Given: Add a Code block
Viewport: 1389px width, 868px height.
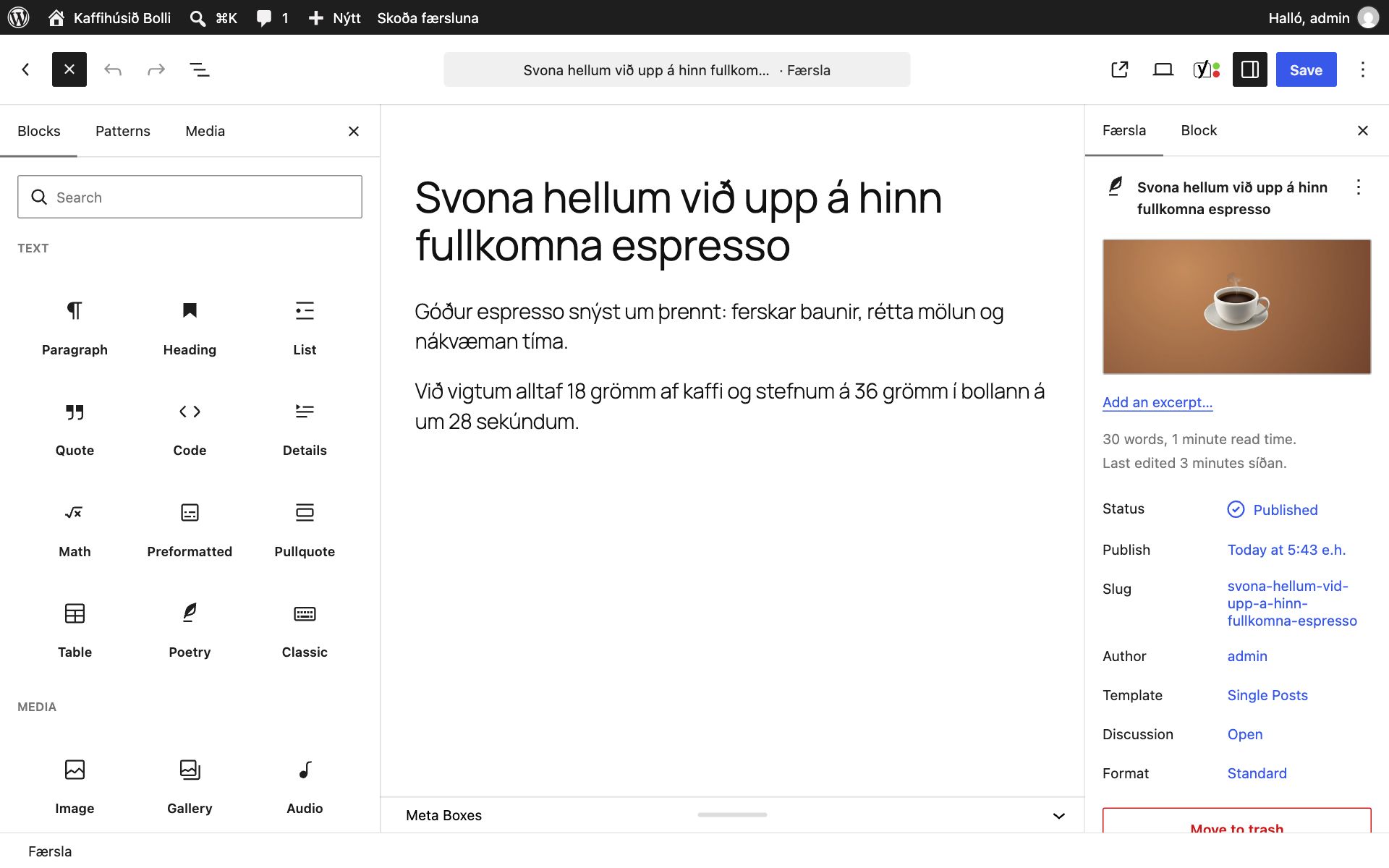Looking at the screenshot, I should (190, 430).
